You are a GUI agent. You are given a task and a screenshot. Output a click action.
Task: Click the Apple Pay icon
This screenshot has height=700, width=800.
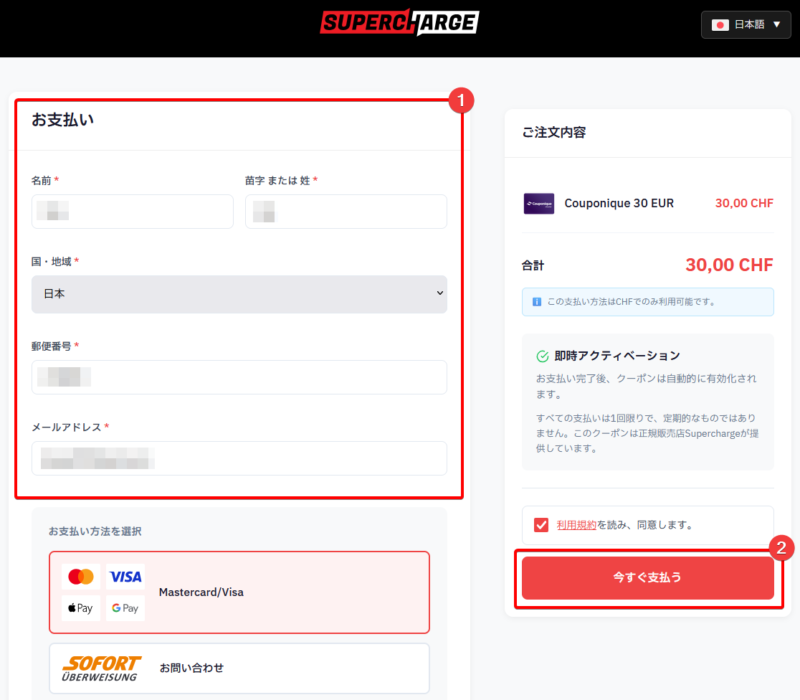(x=80, y=608)
